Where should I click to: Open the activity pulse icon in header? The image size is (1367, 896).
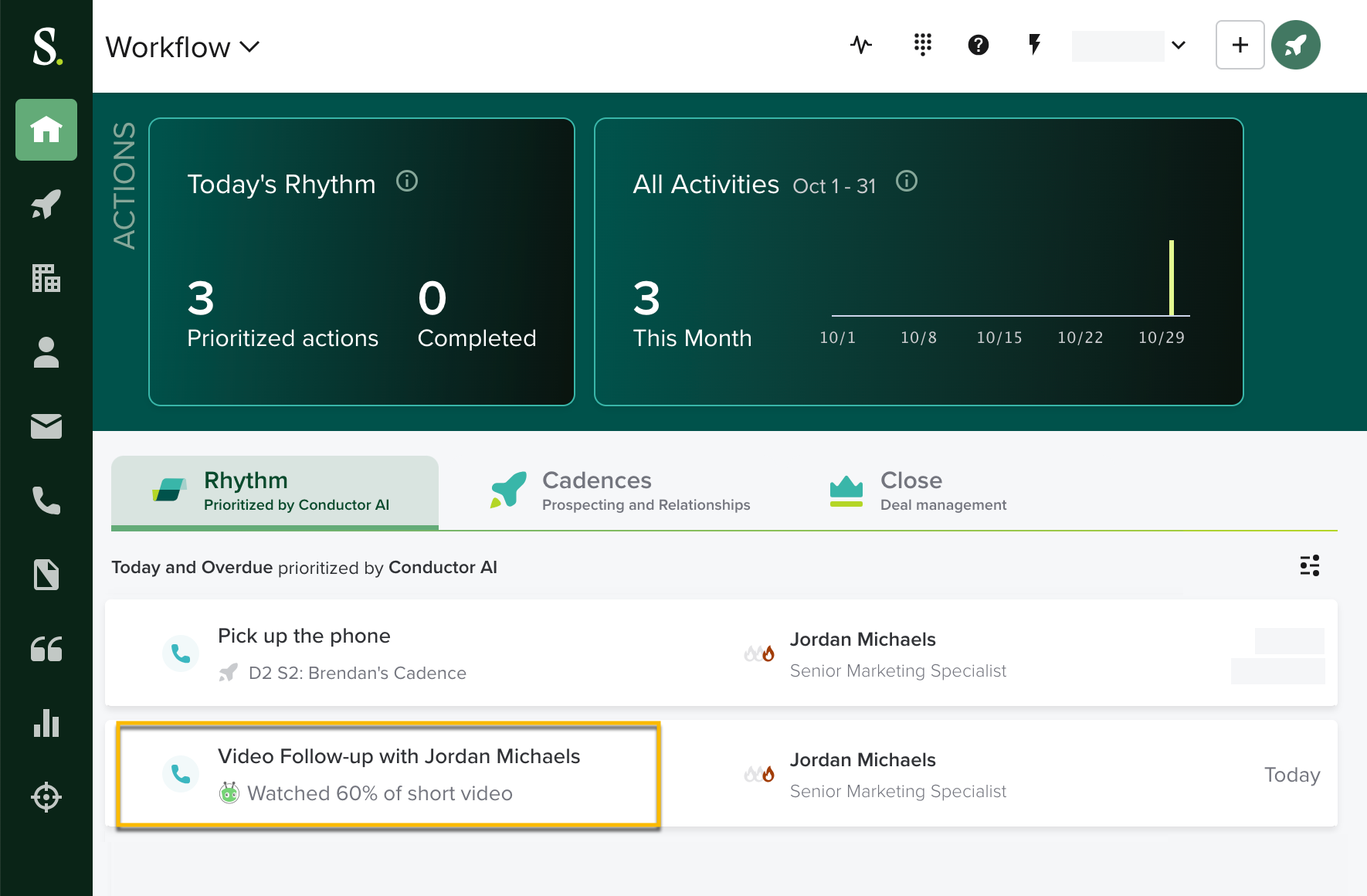(x=861, y=45)
